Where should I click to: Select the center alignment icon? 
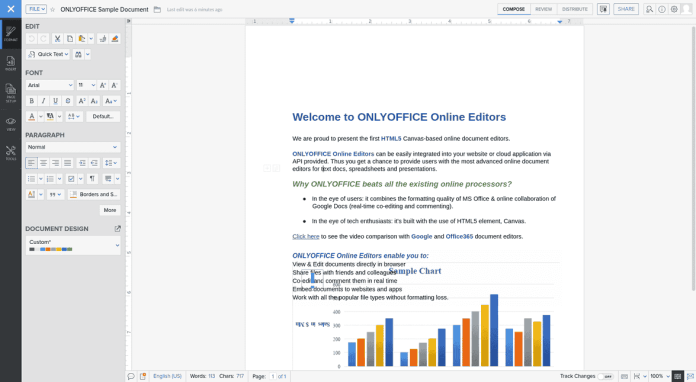[x=44, y=163]
